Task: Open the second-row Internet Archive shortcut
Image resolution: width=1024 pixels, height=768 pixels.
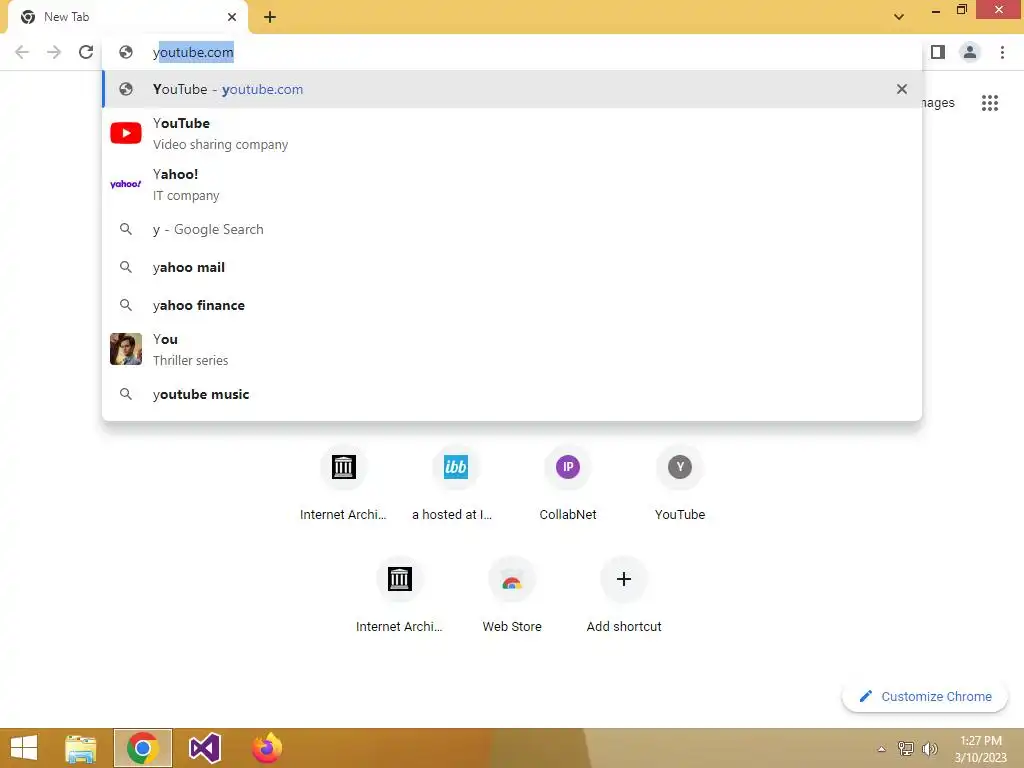Action: [400, 595]
